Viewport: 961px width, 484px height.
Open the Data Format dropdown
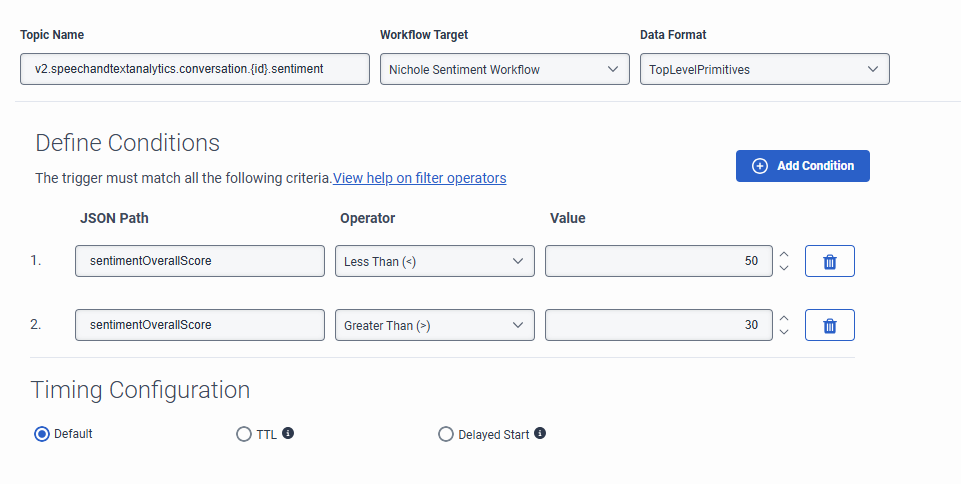point(764,69)
